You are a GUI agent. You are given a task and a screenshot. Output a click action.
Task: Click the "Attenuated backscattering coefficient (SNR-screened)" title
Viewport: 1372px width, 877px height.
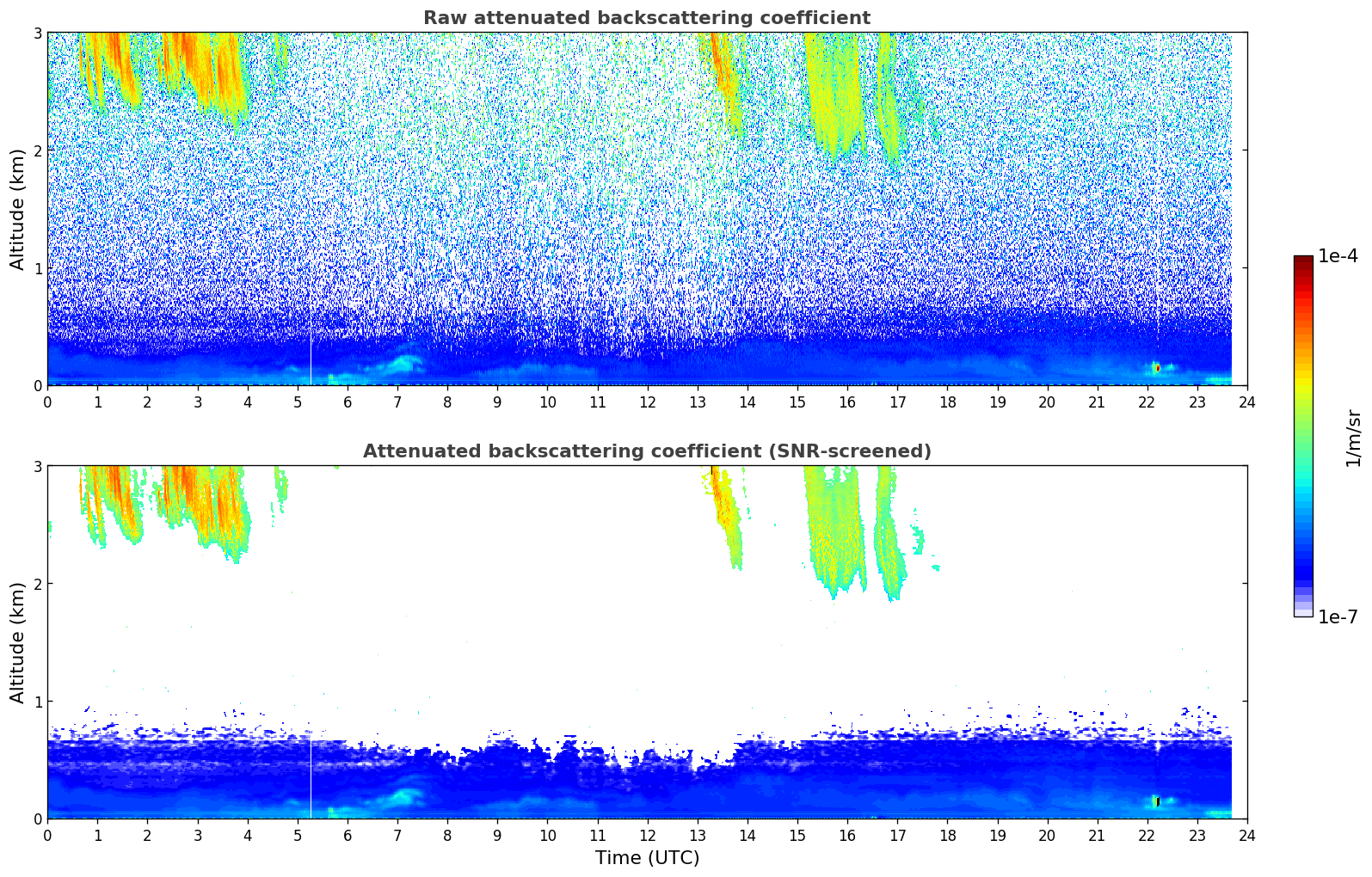647,451
